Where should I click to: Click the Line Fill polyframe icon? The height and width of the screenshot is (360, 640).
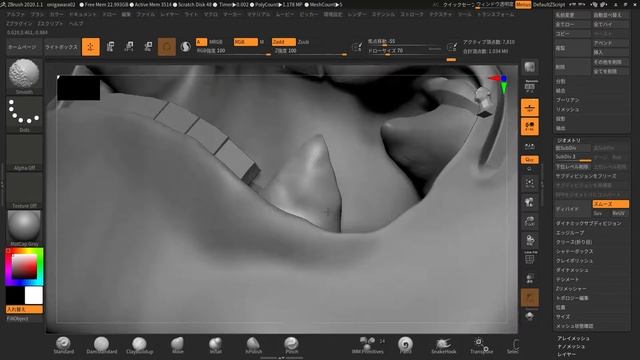pyautogui.click(x=530, y=258)
